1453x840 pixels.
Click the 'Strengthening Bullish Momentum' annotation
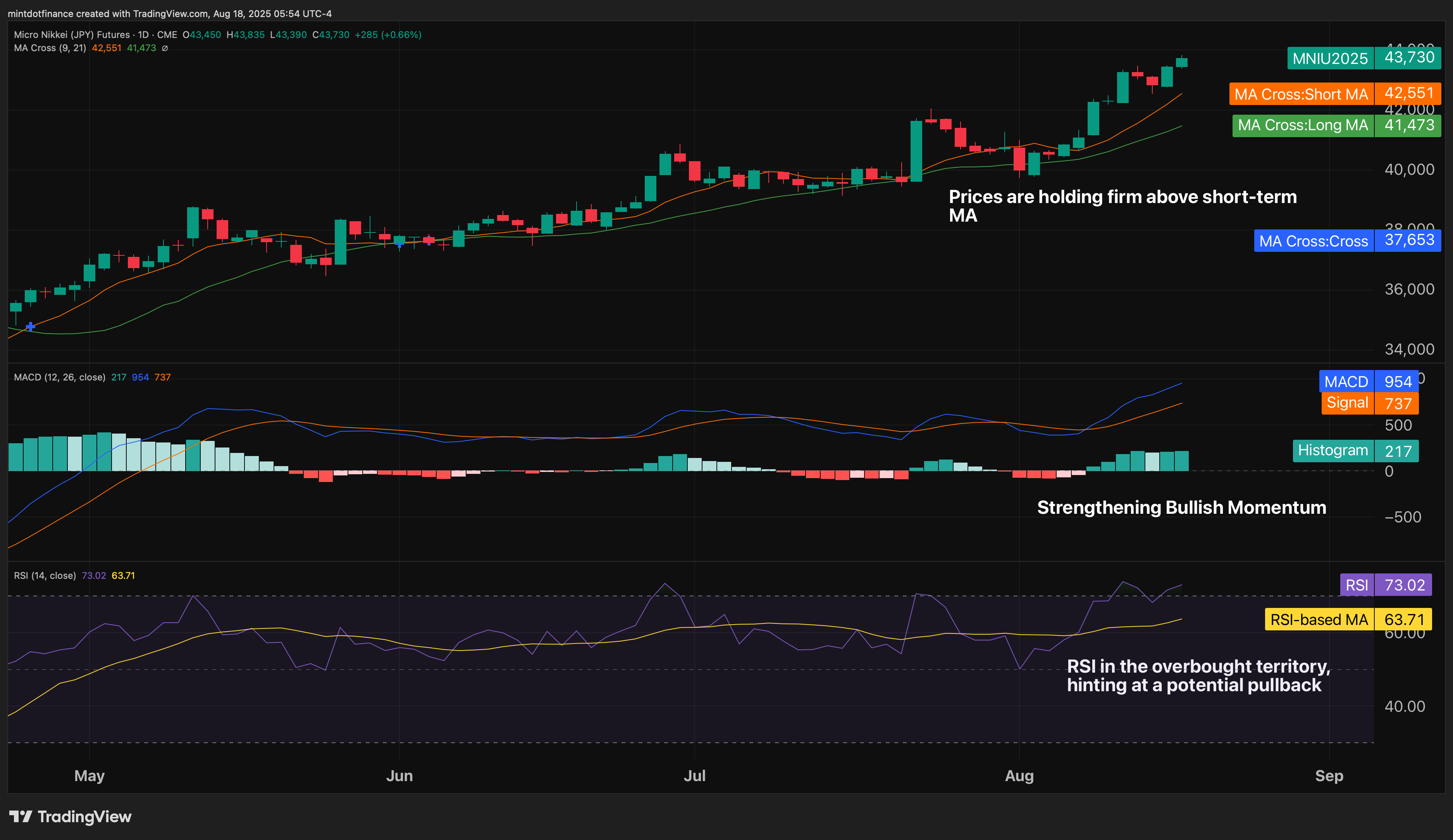(x=1181, y=507)
